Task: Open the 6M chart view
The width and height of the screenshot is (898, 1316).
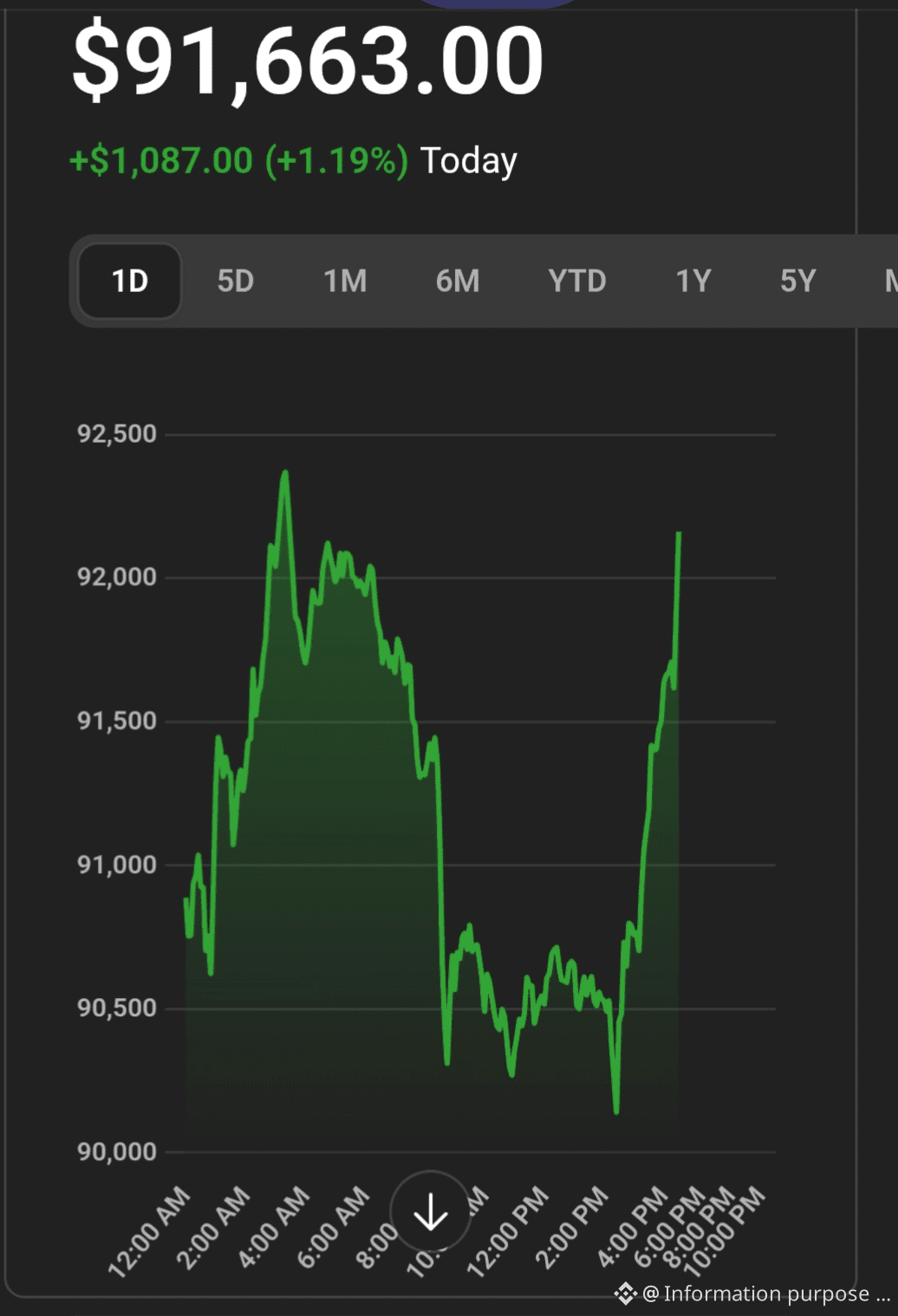Action: [x=457, y=282]
